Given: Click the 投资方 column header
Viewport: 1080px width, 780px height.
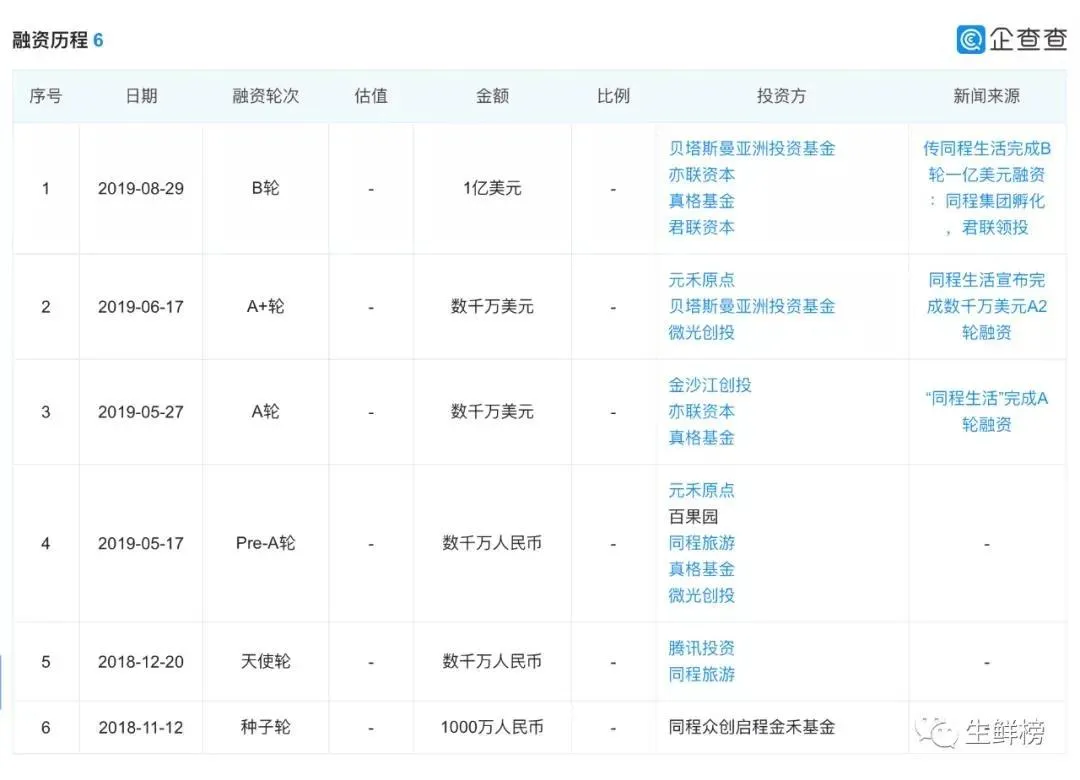Looking at the screenshot, I should point(781,96).
